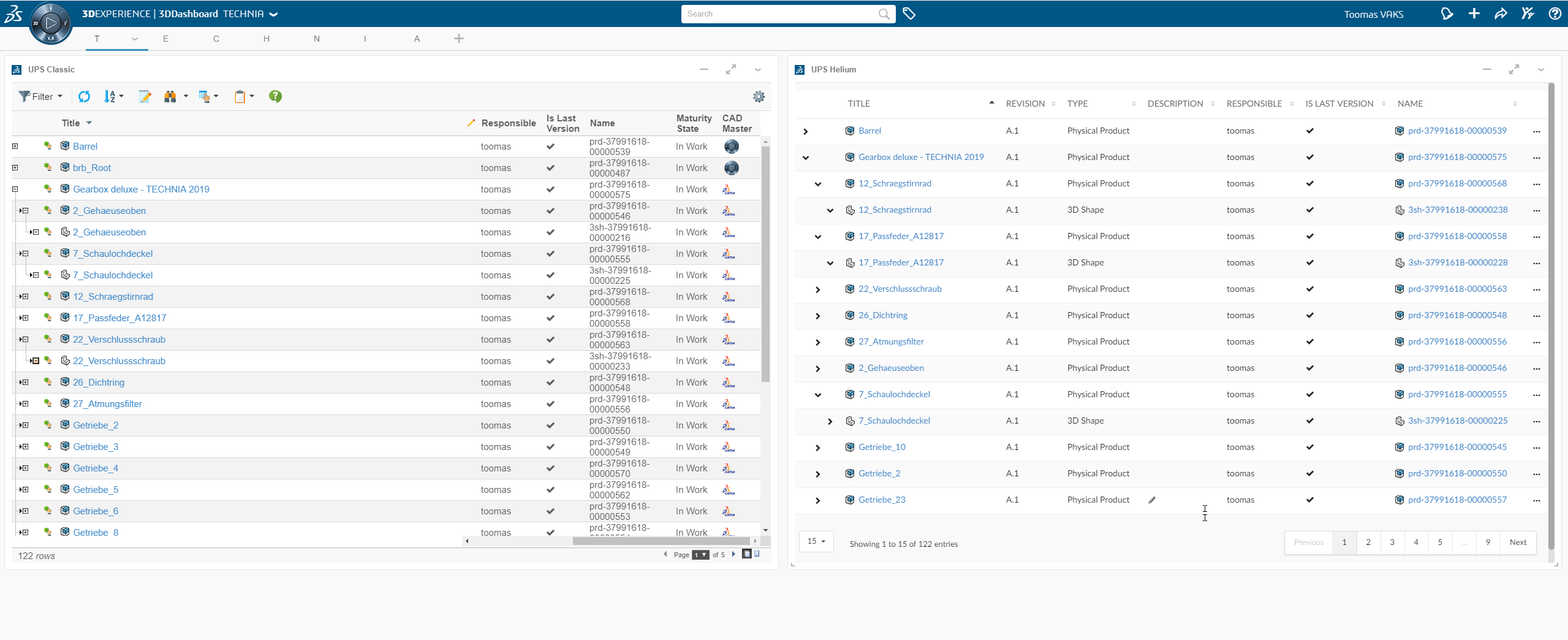Open UPS Classic settings gear
This screenshot has height=640, width=1568.
(759, 96)
